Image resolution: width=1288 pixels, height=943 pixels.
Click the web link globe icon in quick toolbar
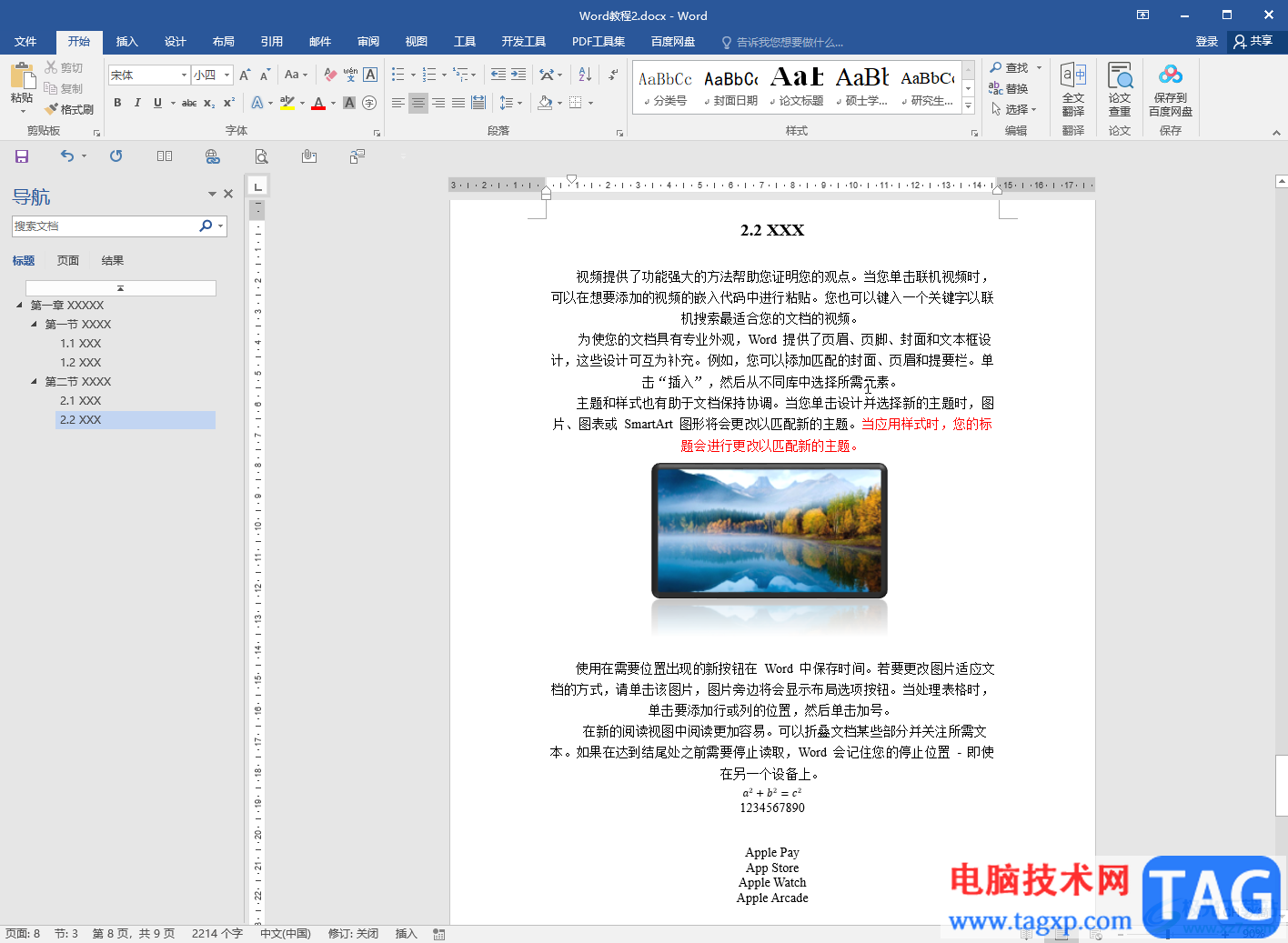click(x=213, y=156)
